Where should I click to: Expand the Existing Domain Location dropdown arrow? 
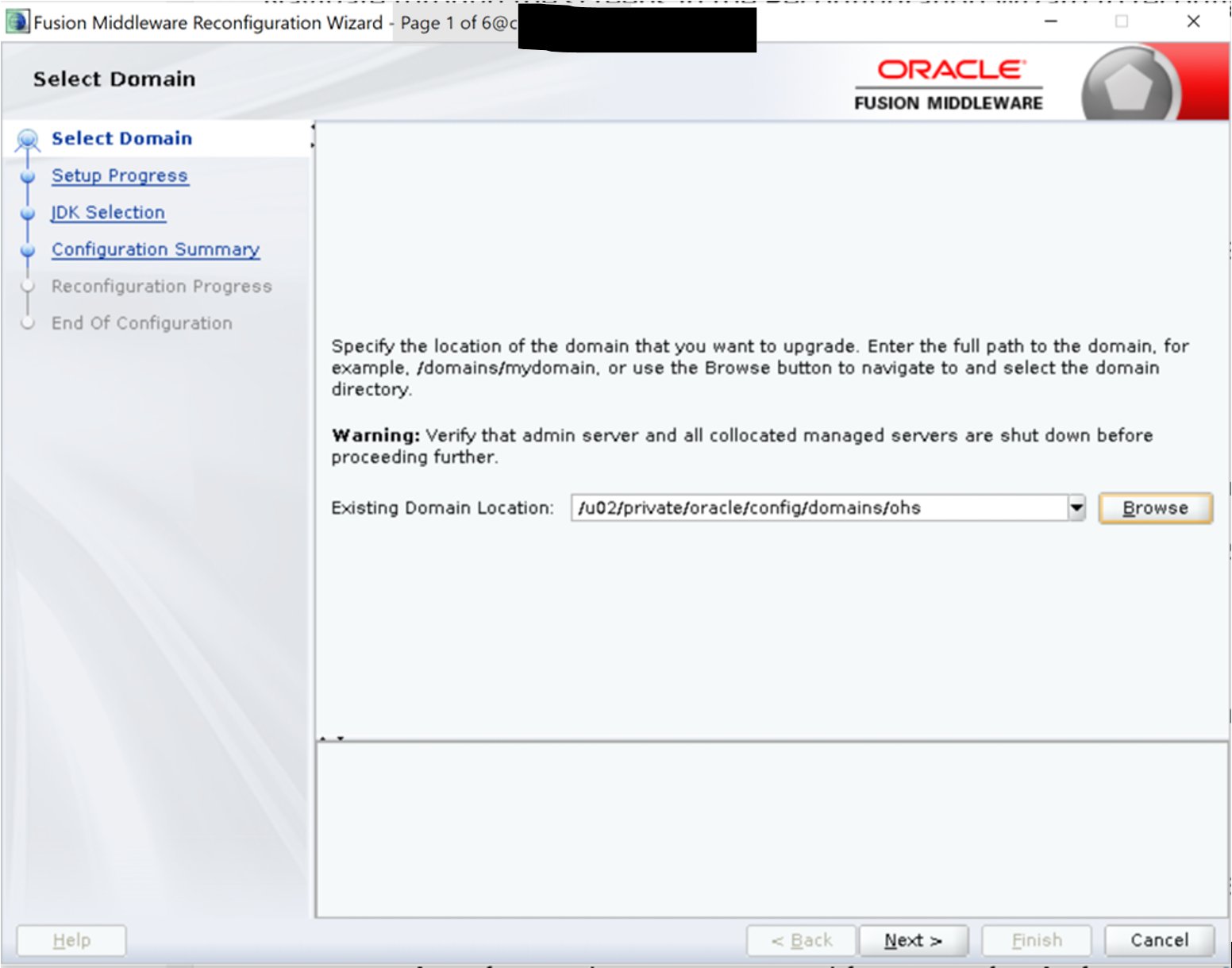click(1076, 507)
